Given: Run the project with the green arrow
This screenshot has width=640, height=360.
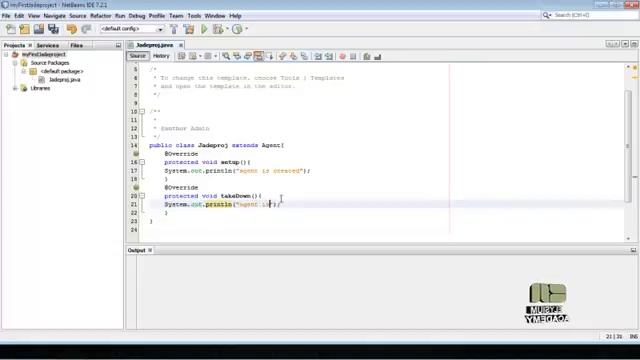Looking at the screenshot, I should coord(204,29).
